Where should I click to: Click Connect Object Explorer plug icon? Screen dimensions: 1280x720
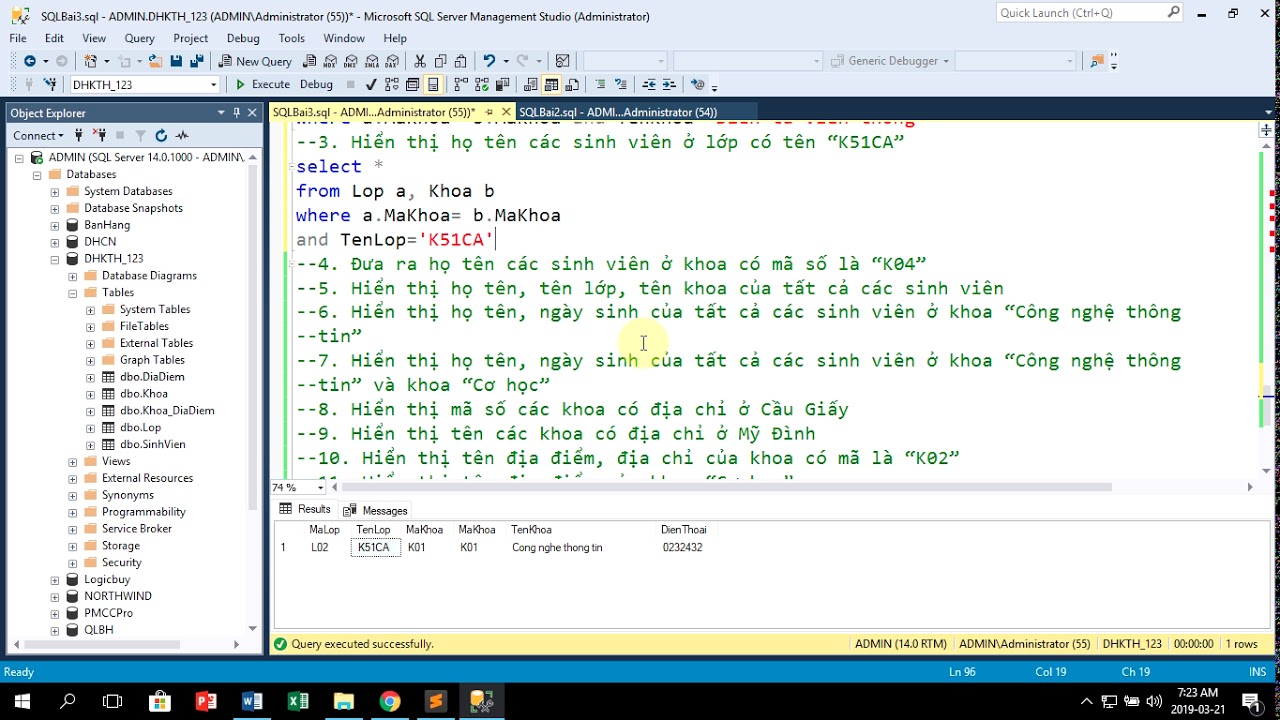[x=80, y=135]
